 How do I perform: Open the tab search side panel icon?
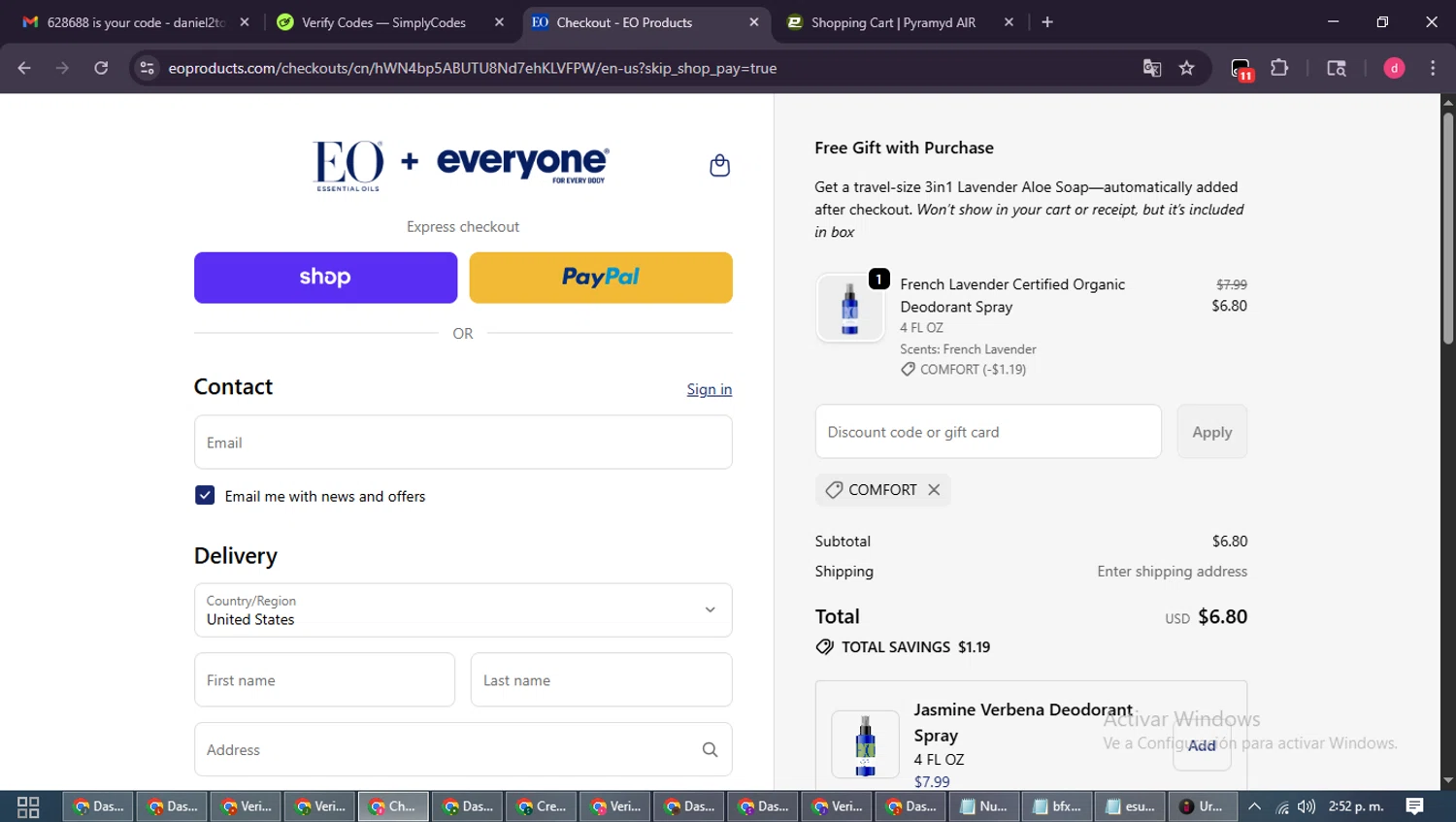click(x=1337, y=68)
